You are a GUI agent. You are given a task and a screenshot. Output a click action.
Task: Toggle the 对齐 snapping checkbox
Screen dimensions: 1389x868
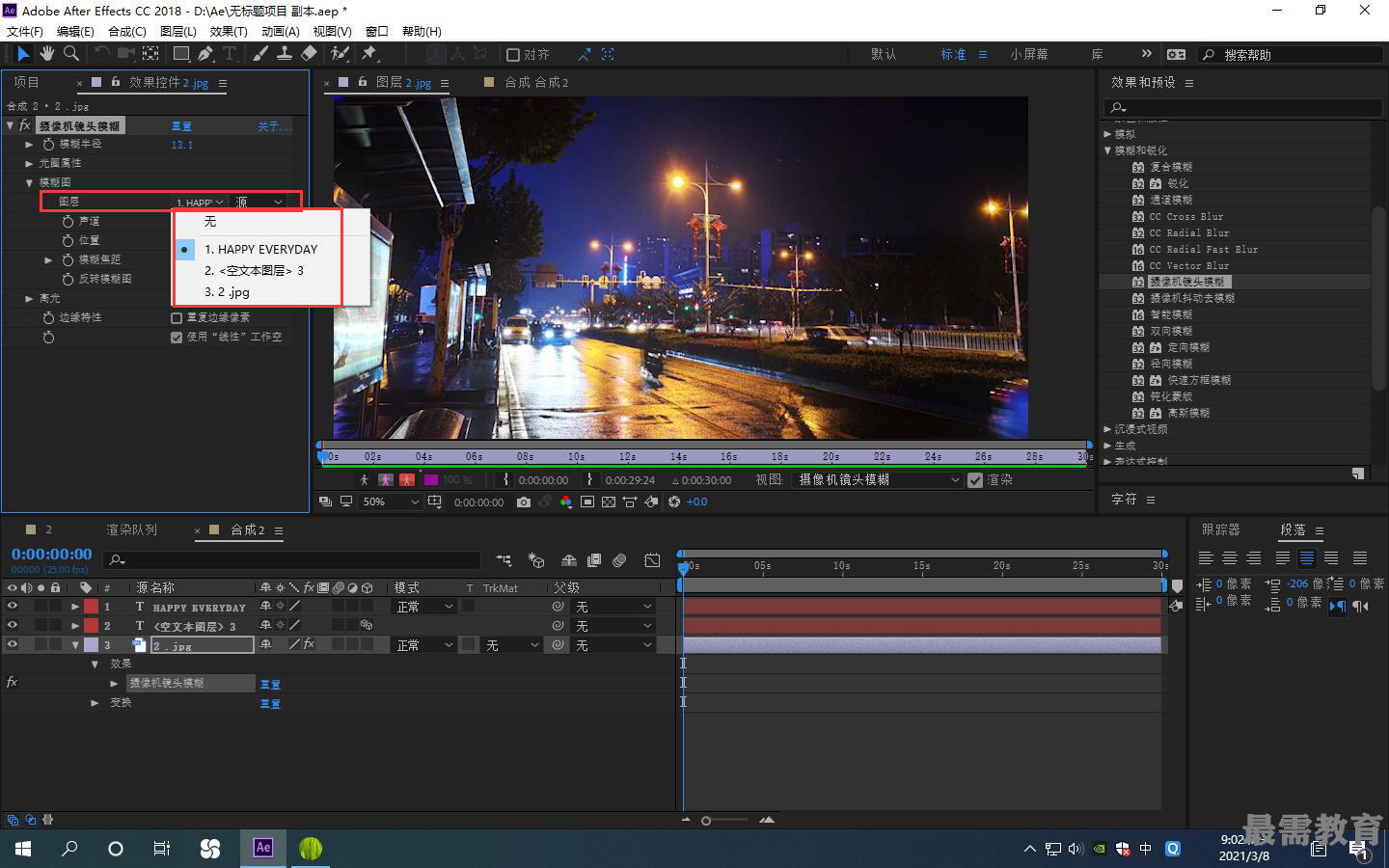pyautogui.click(x=513, y=55)
